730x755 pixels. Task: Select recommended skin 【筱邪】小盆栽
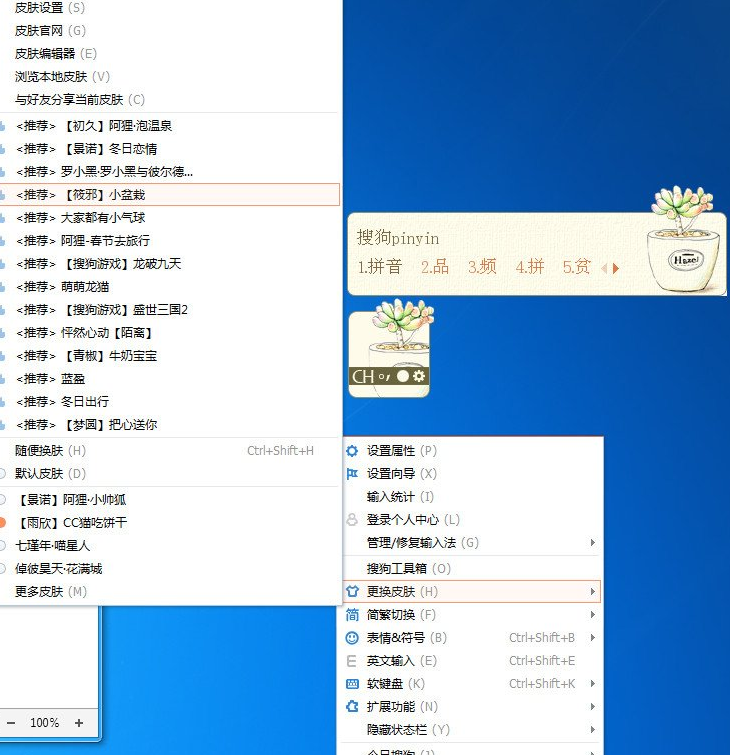[169, 195]
